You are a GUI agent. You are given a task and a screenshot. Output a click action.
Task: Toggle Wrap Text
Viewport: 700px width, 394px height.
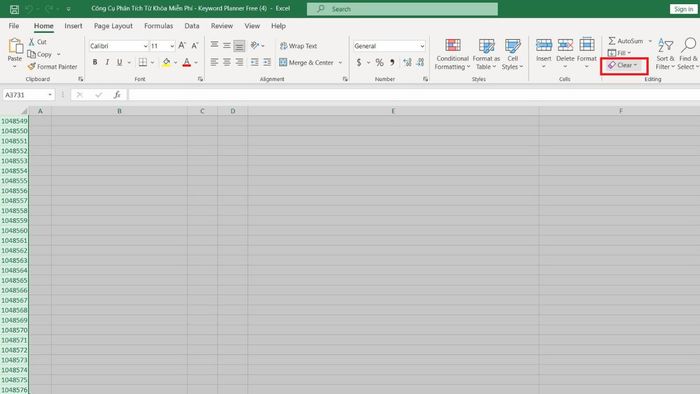click(298, 46)
